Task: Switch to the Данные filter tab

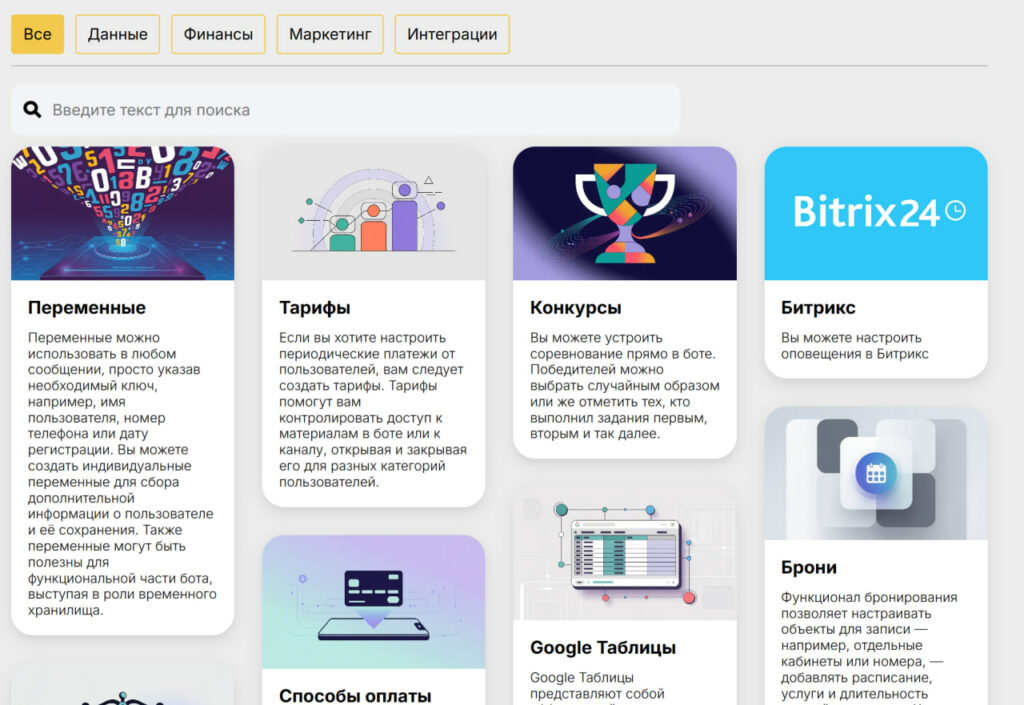Action: (118, 34)
